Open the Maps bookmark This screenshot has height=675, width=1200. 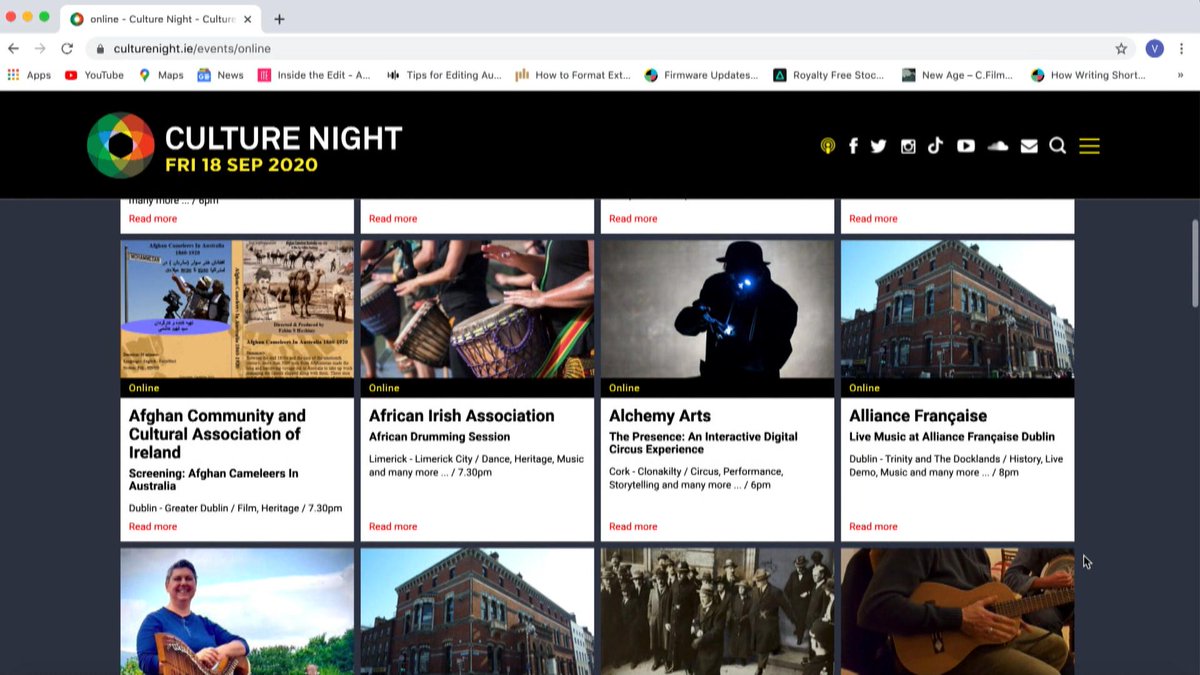click(x=161, y=75)
